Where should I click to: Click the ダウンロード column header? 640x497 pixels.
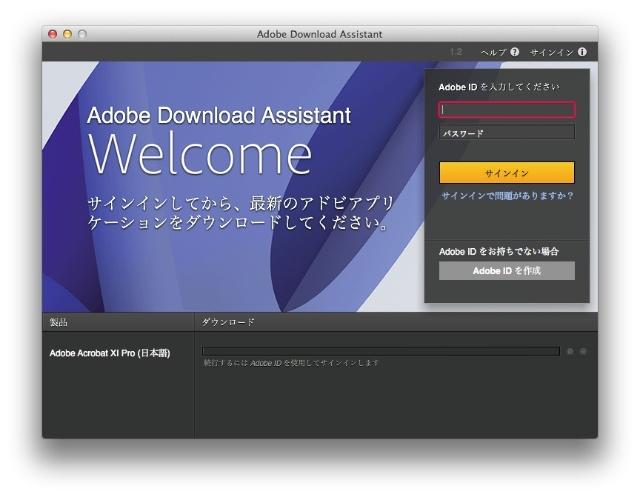(228, 322)
